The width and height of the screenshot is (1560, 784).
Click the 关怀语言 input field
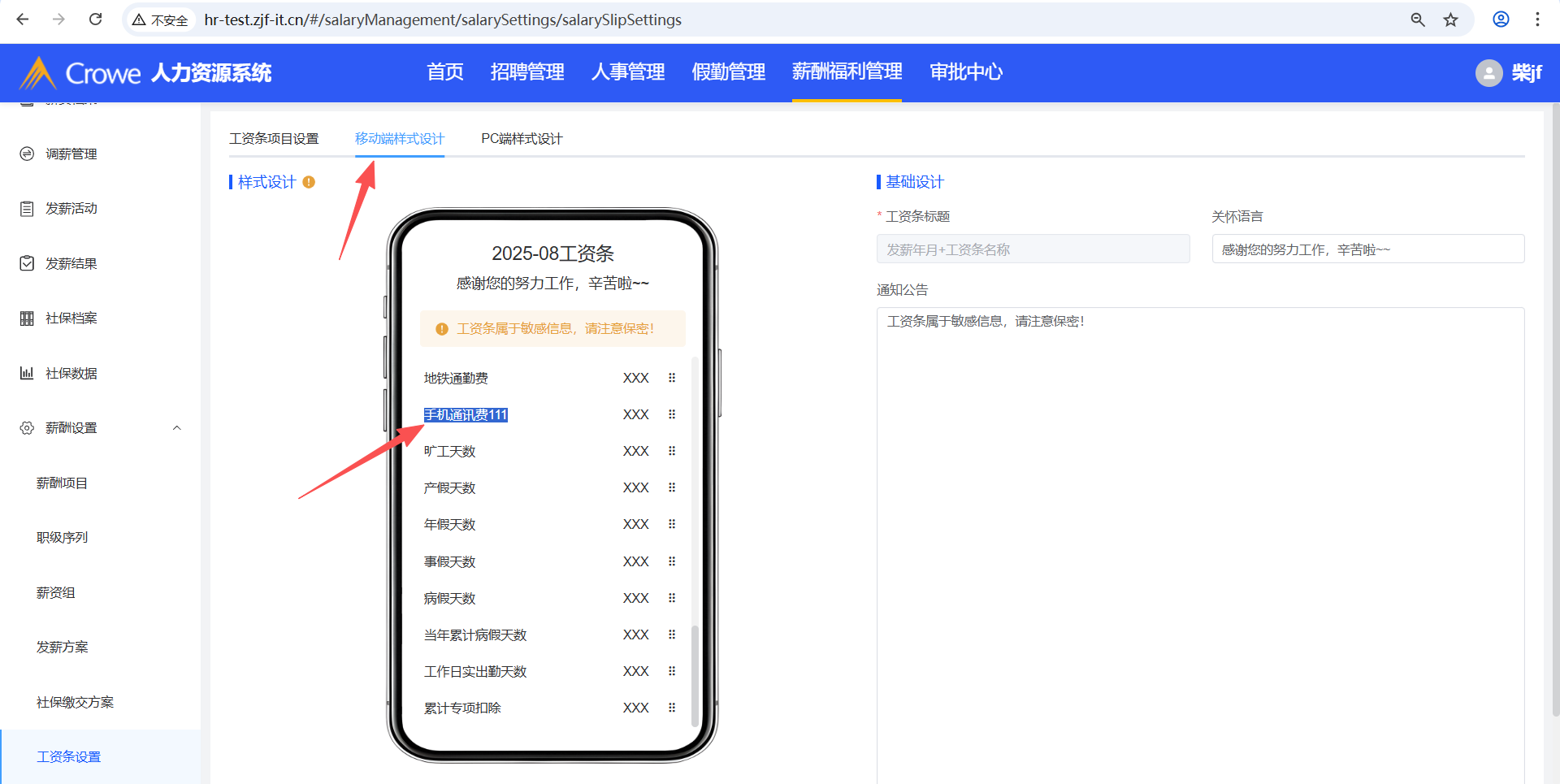click(1367, 249)
